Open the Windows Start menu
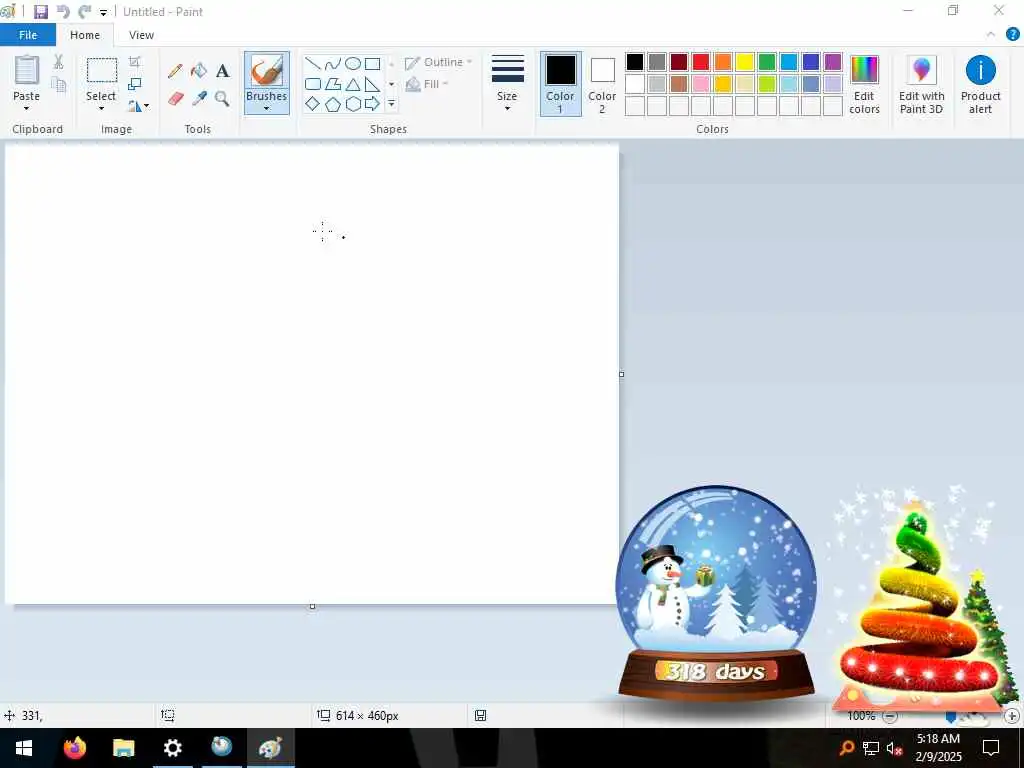 [x=24, y=748]
